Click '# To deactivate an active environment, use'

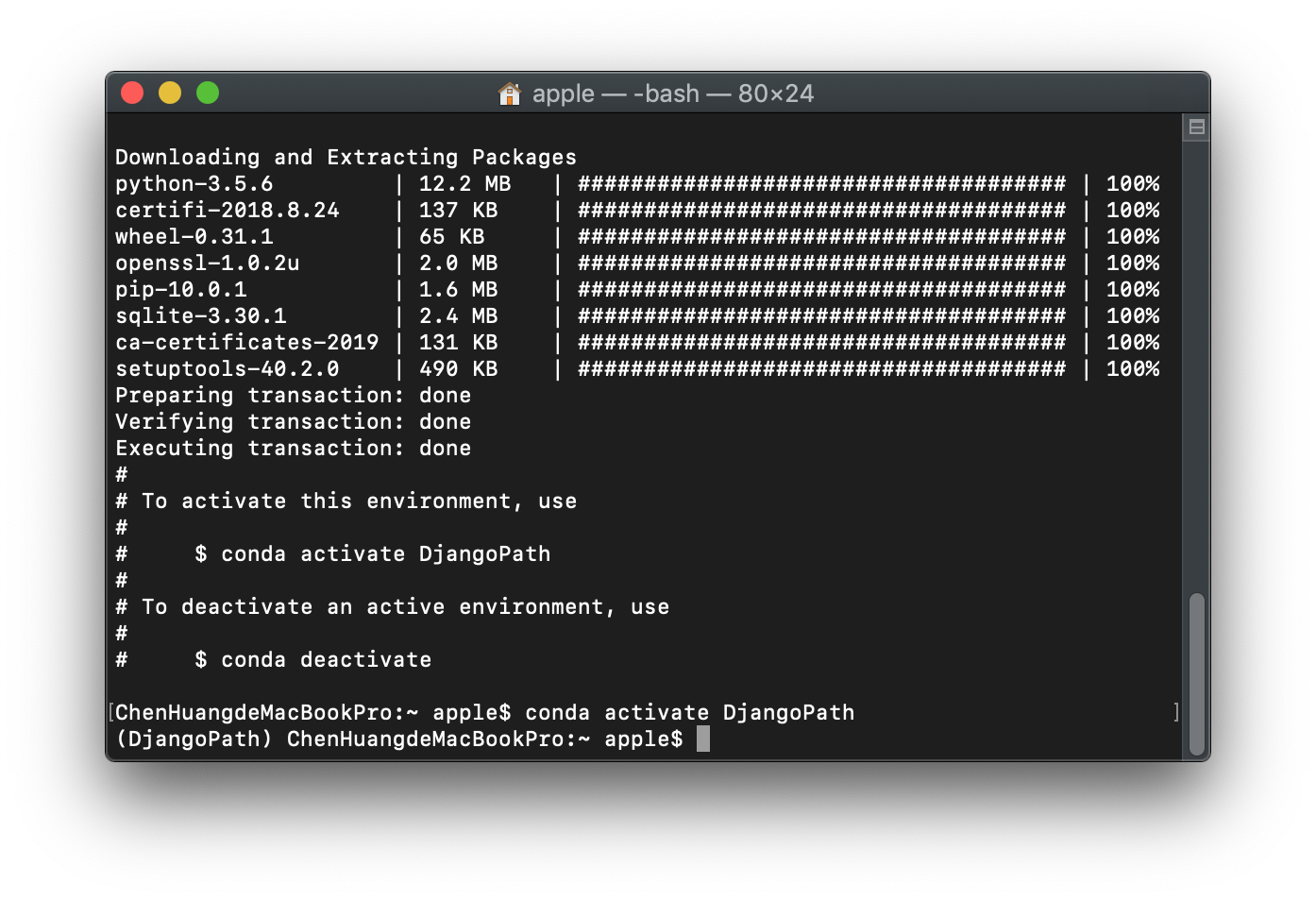click(x=392, y=606)
